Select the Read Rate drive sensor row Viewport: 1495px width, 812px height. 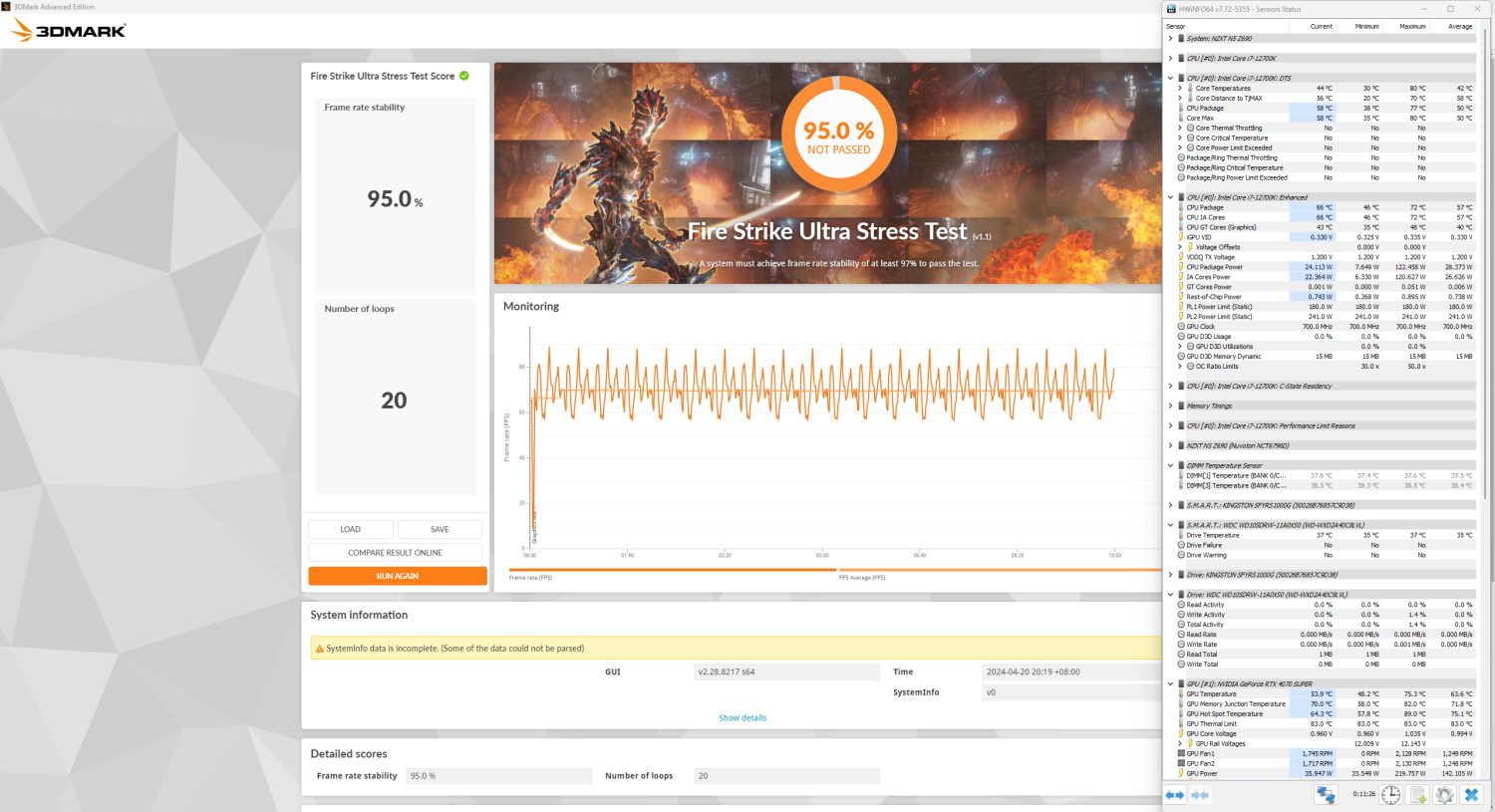tap(1321, 635)
